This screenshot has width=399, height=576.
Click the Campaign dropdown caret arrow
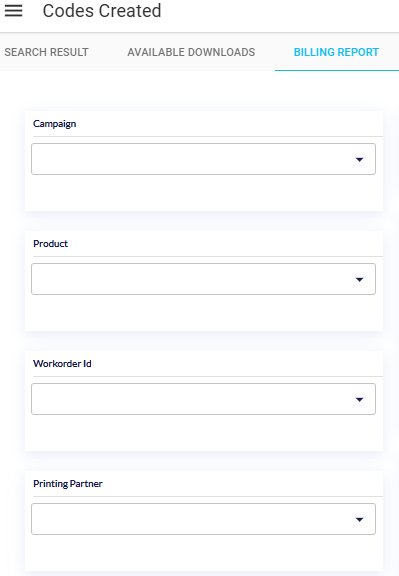tap(359, 159)
